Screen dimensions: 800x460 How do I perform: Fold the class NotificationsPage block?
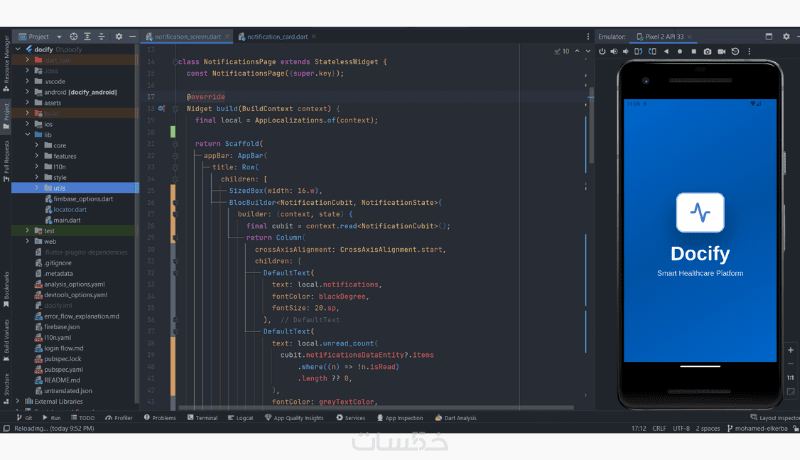click(x=175, y=62)
